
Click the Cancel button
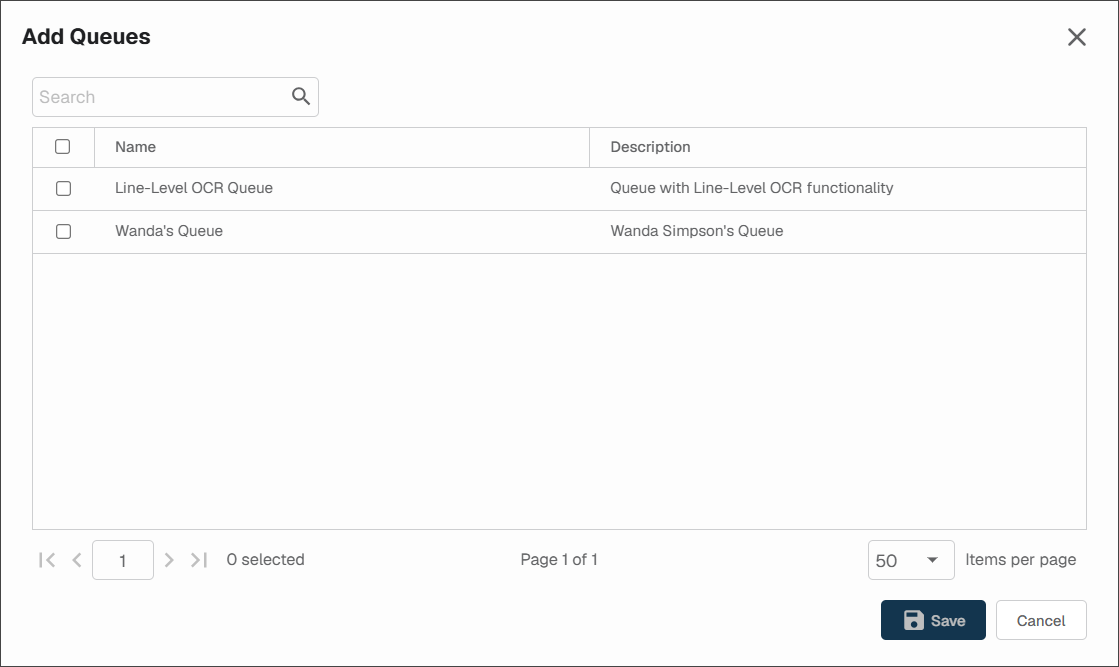pos(1040,620)
